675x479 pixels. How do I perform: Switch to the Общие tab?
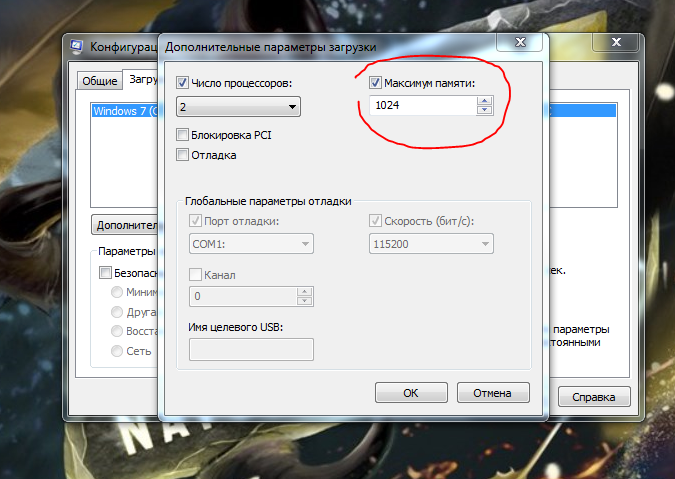[99, 81]
